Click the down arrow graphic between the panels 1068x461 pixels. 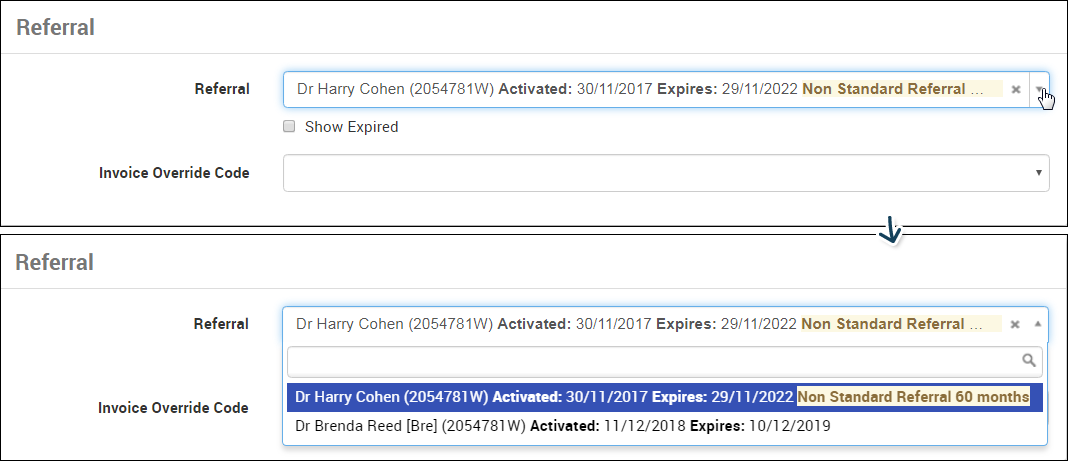(x=890, y=232)
